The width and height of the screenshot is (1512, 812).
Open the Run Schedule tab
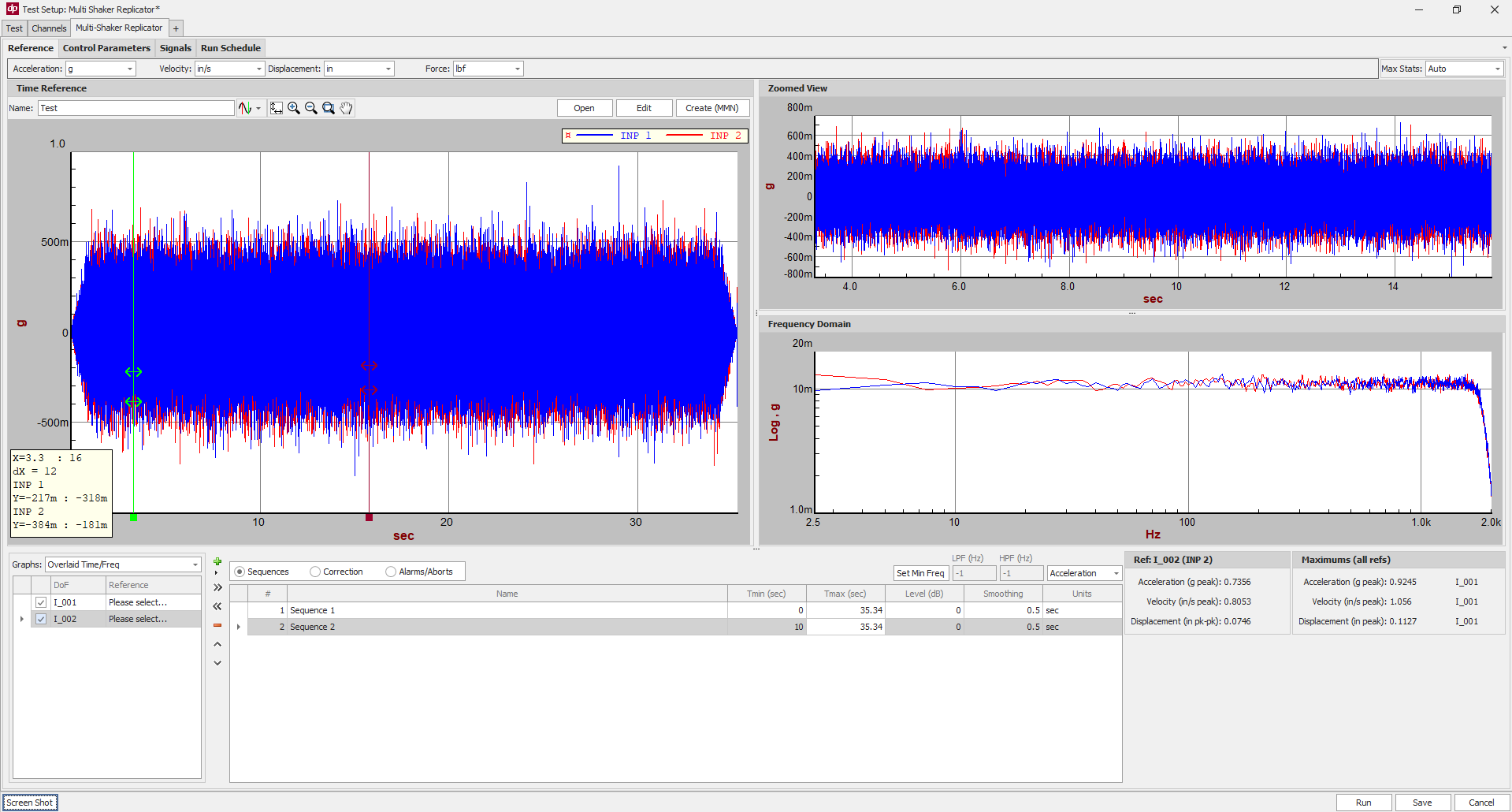(230, 48)
